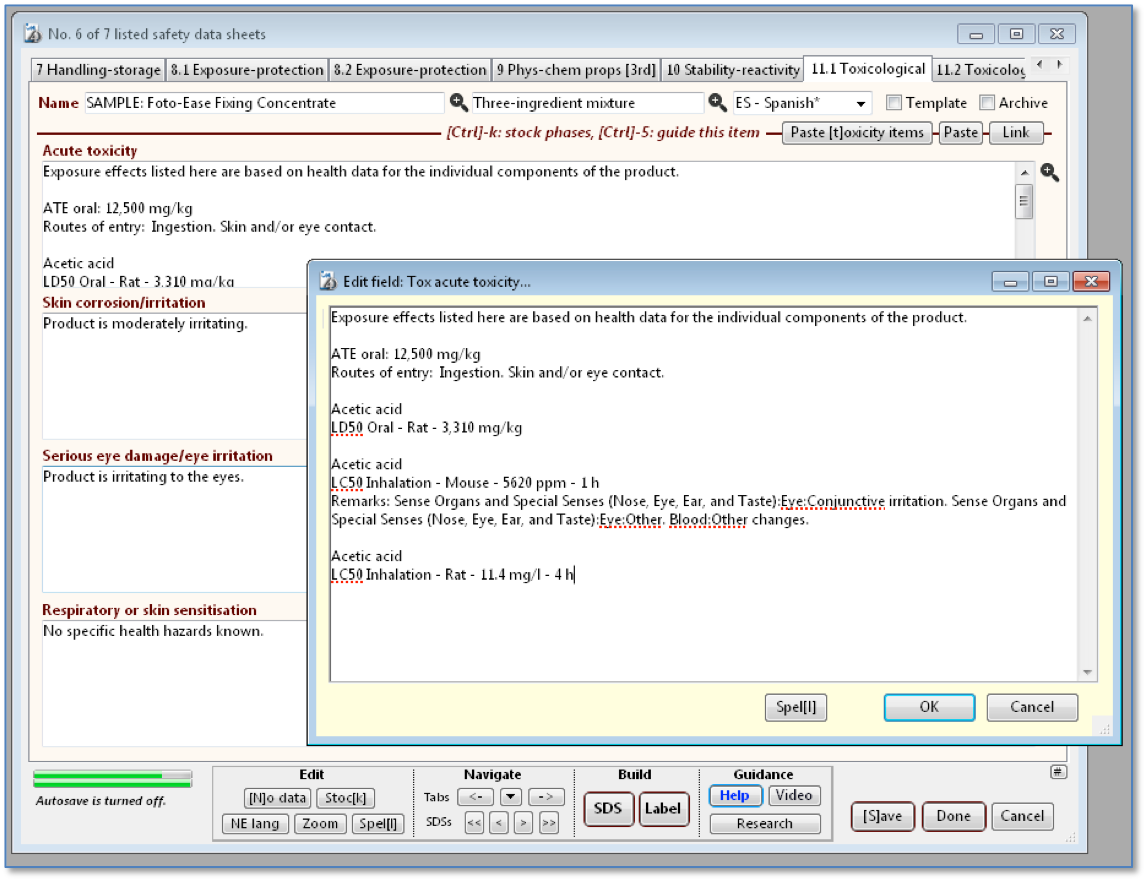Switch to 8.1 Exposure-protection tab
1145x881 pixels.
(247, 70)
